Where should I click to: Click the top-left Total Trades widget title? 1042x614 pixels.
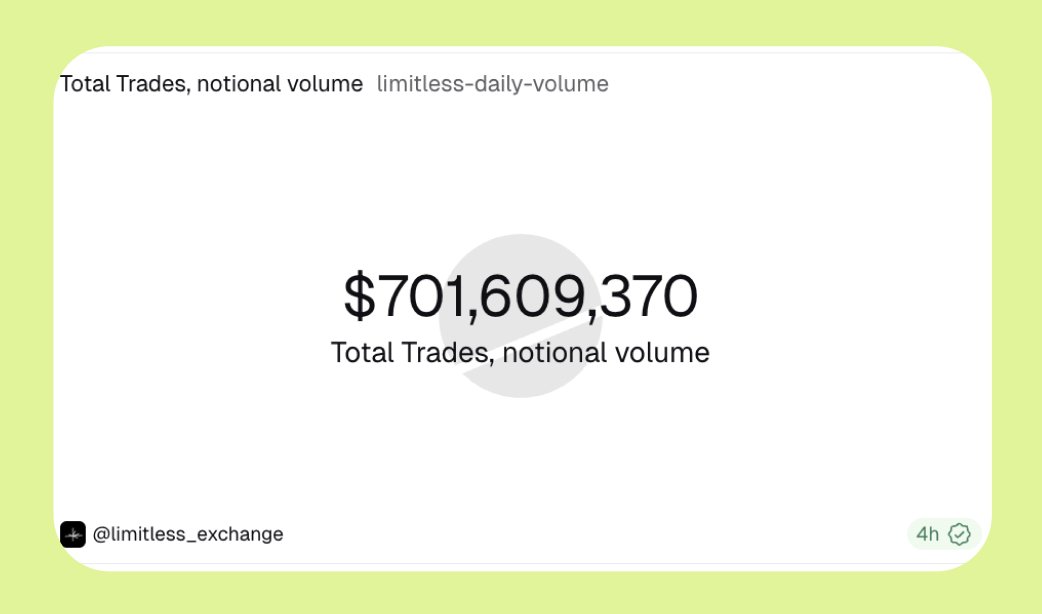tap(211, 84)
